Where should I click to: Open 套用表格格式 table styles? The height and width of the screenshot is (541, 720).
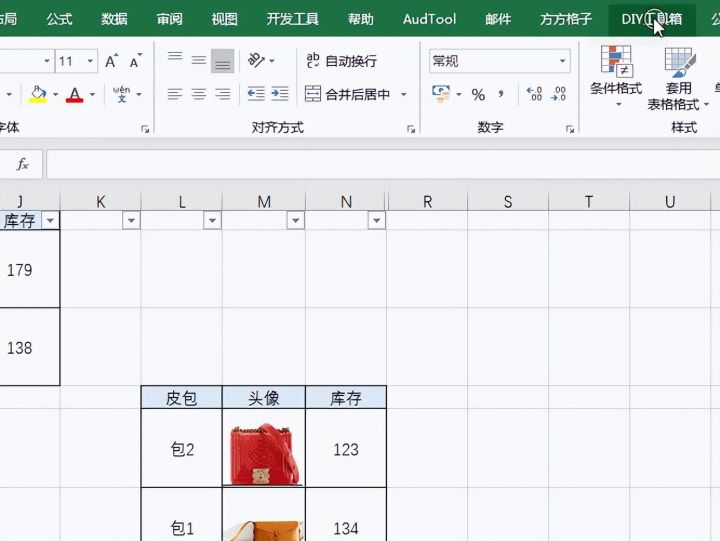(678, 78)
